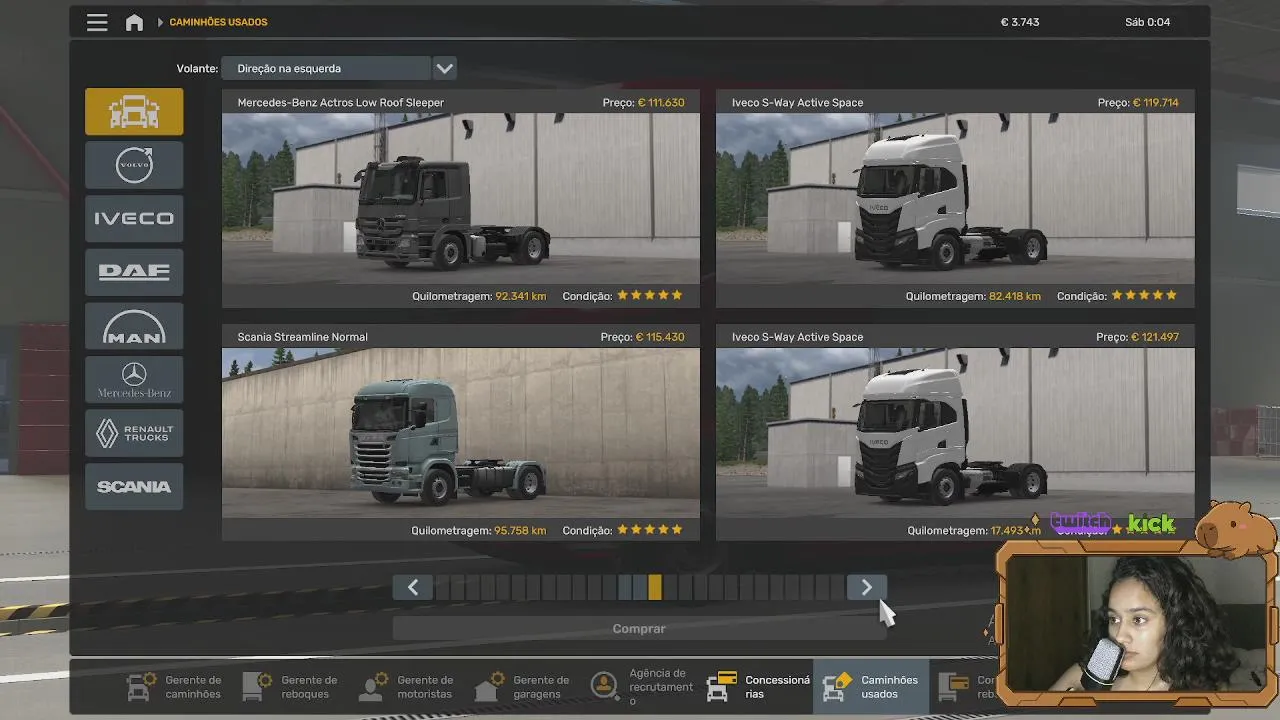Screen dimensions: 1280x720
Task: Open Gerente de caminhões tab
Action: point(175,687)
